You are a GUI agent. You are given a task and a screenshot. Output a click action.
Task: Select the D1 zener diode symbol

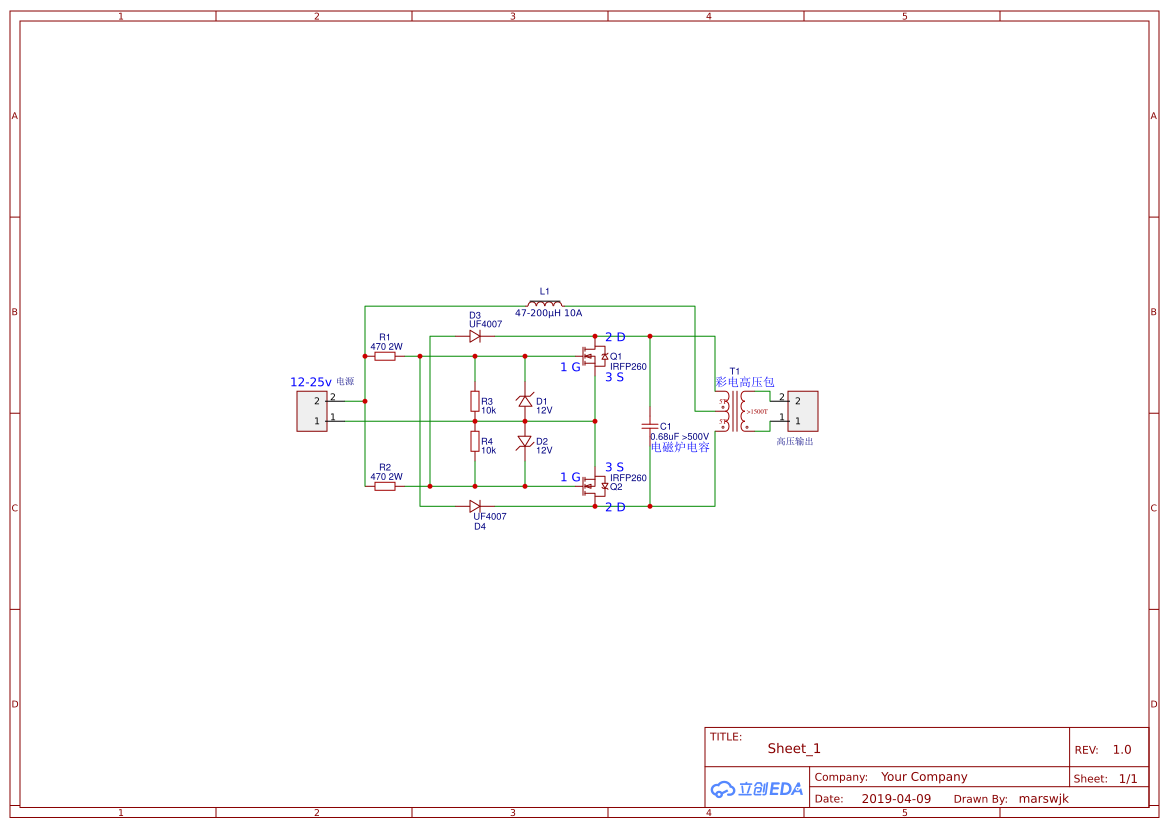[x=525, y=402]
